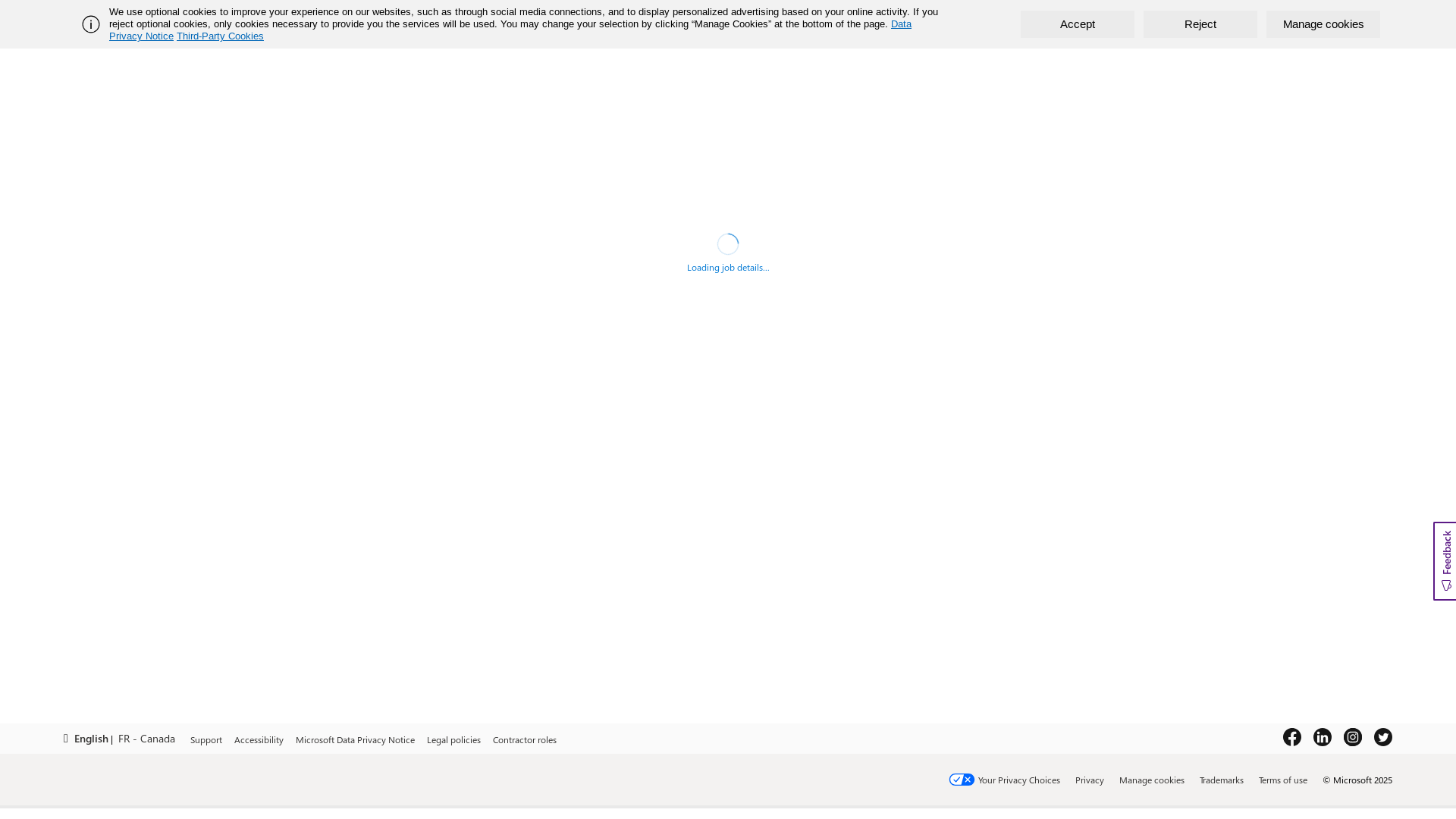Open the LinkedIn icon
The image size is (1456, 819).
(1323, 737)
